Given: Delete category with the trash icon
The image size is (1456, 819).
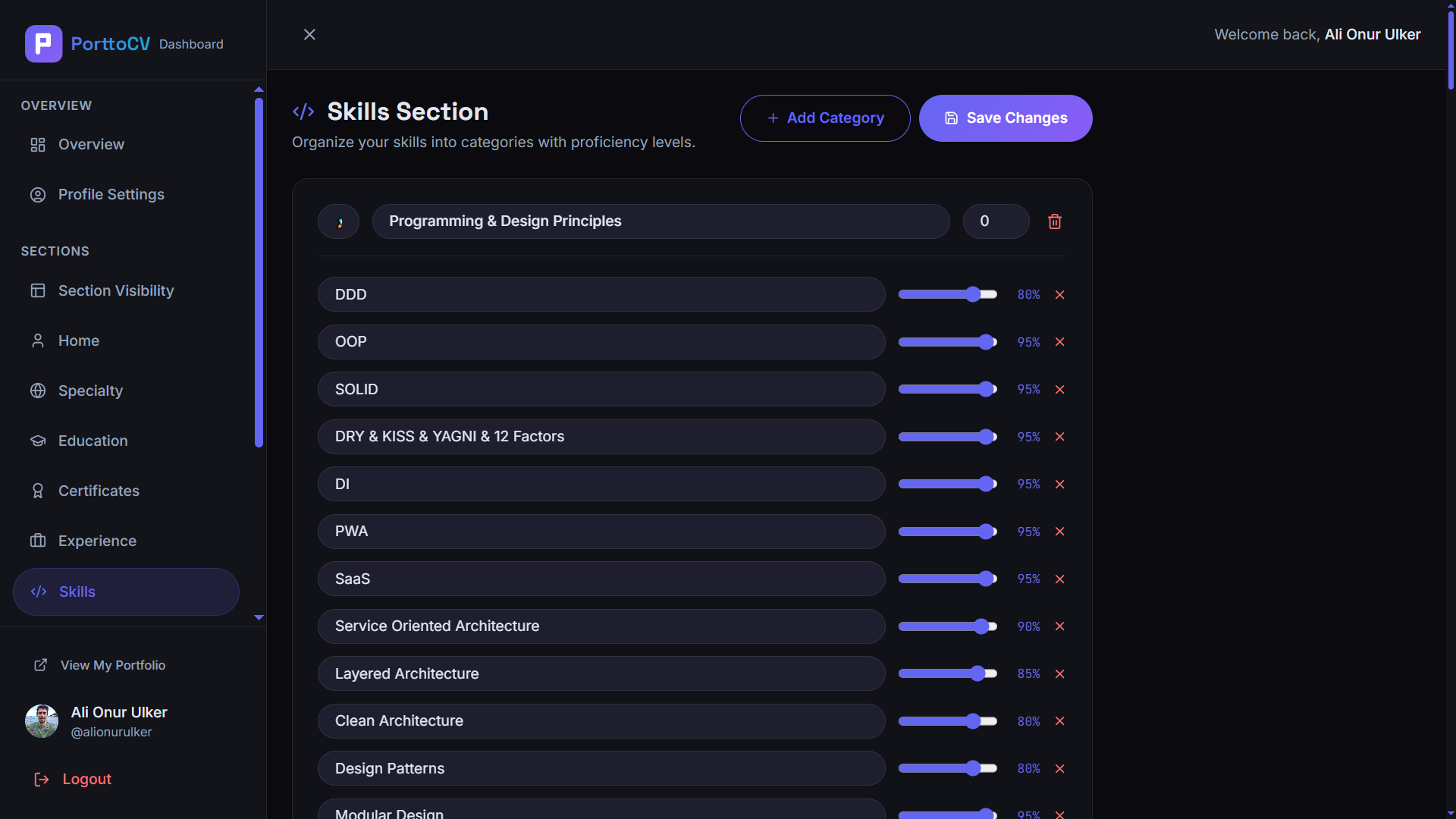Looking at the screenshot, I should (1055, 221).
